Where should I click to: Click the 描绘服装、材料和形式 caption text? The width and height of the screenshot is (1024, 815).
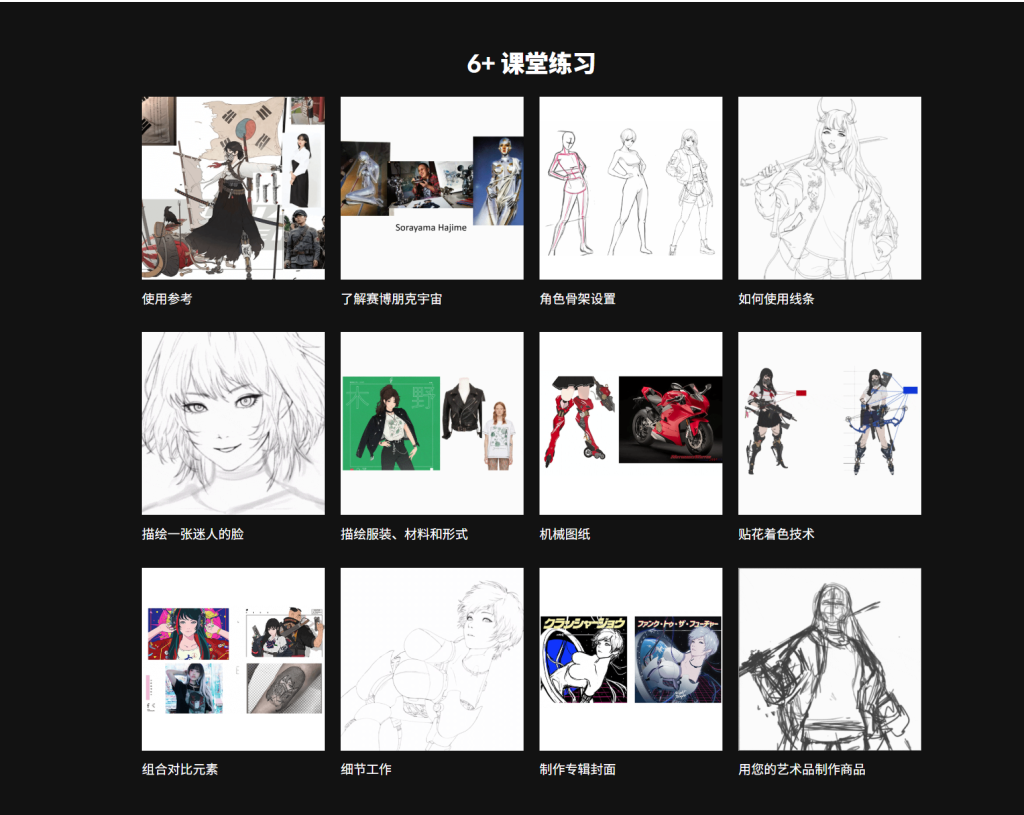[404, 534]
